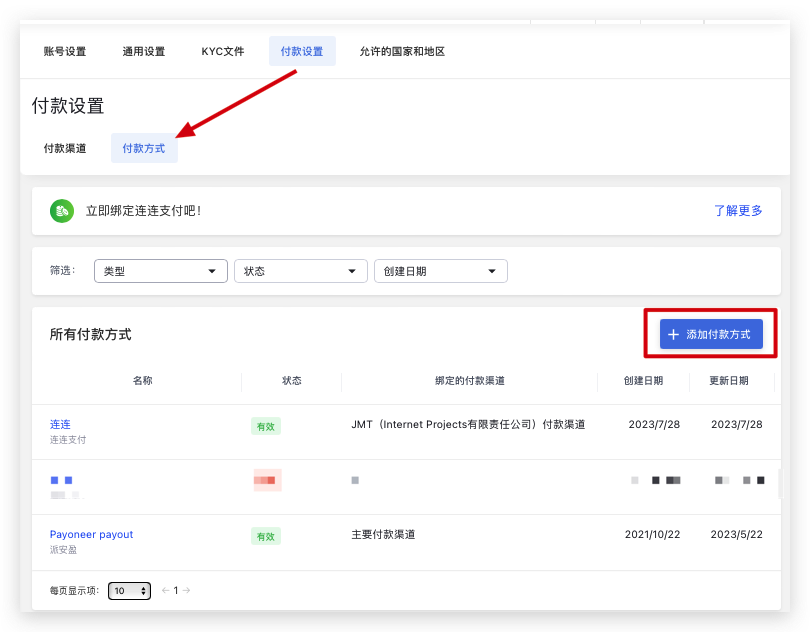Open the 类型 filter dropdown
The height and width of the screenshot is (632, 810).
[x=160, y=270]
